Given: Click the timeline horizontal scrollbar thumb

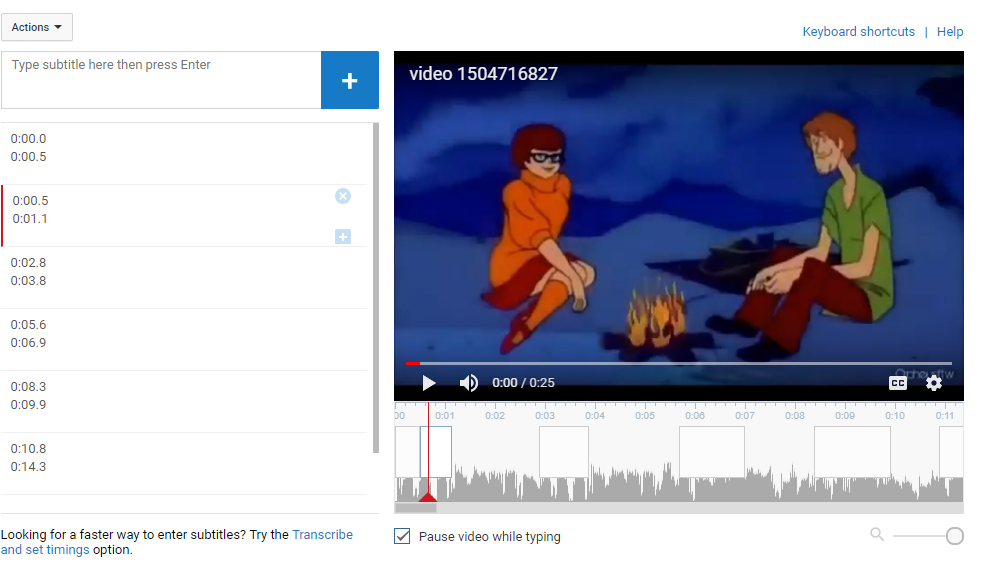Looking at the screenshot, I should (415, 508).
